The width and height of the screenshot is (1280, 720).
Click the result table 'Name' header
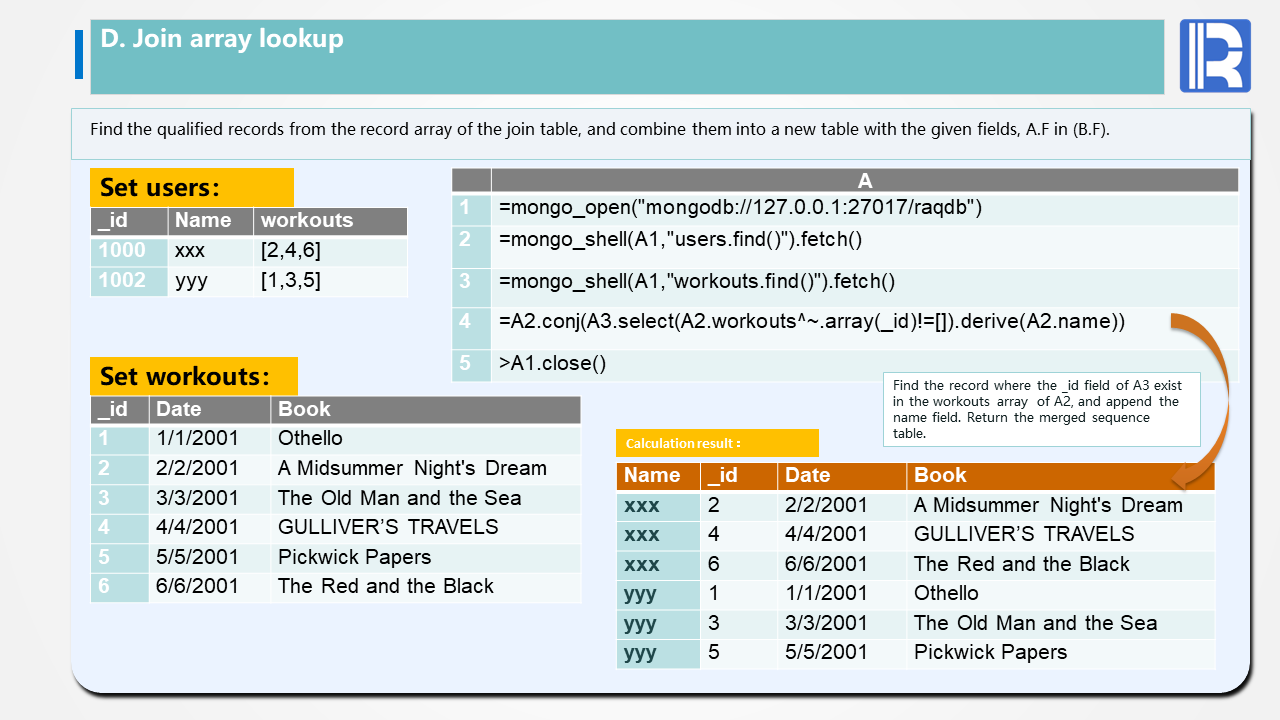click(658, 475)
